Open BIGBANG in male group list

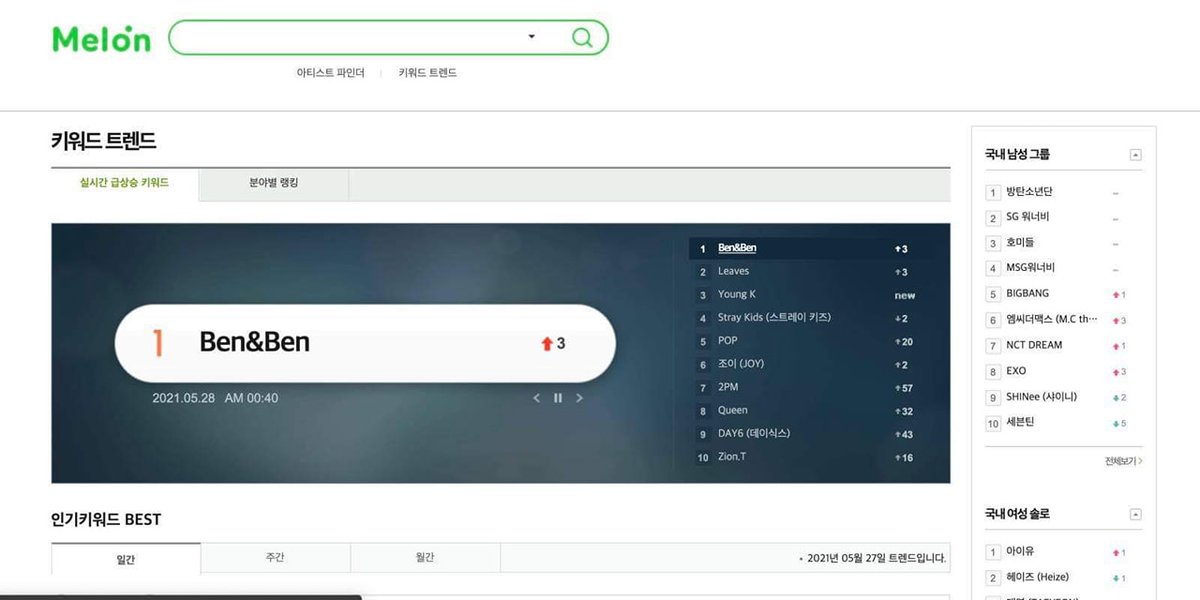[1028, 293]
